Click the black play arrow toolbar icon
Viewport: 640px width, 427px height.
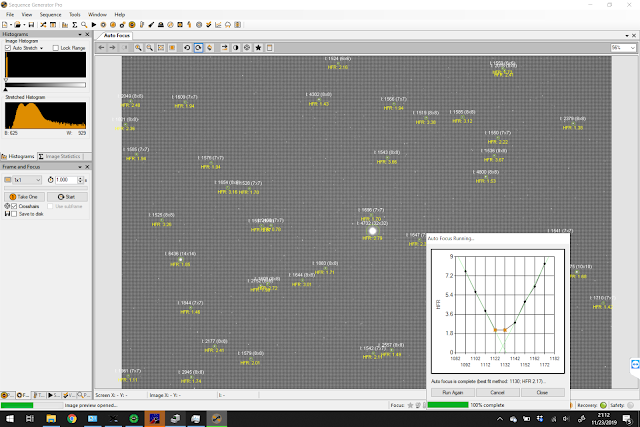[94, 25]
